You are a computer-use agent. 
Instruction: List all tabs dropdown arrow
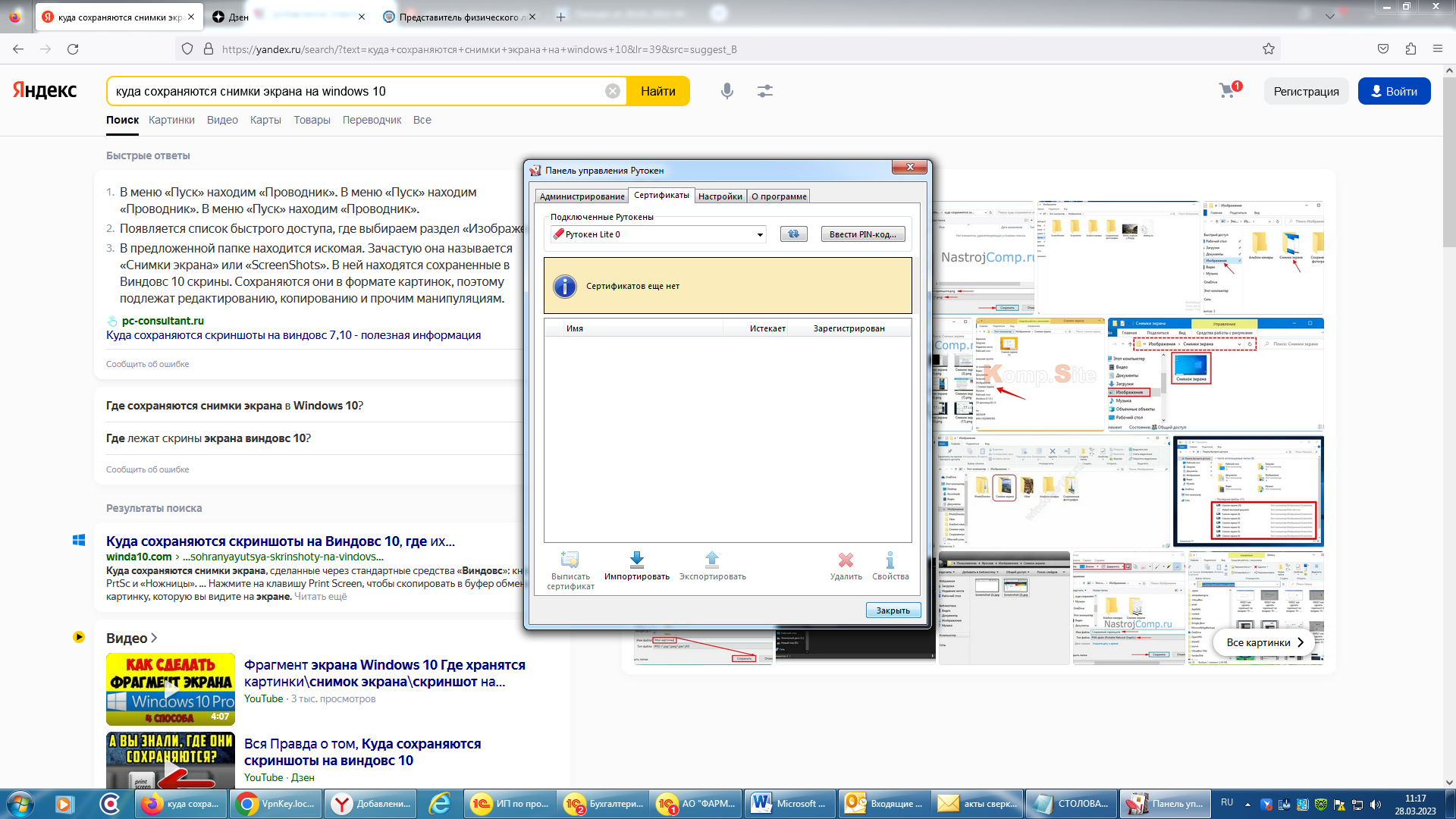tap(1329, 17)
